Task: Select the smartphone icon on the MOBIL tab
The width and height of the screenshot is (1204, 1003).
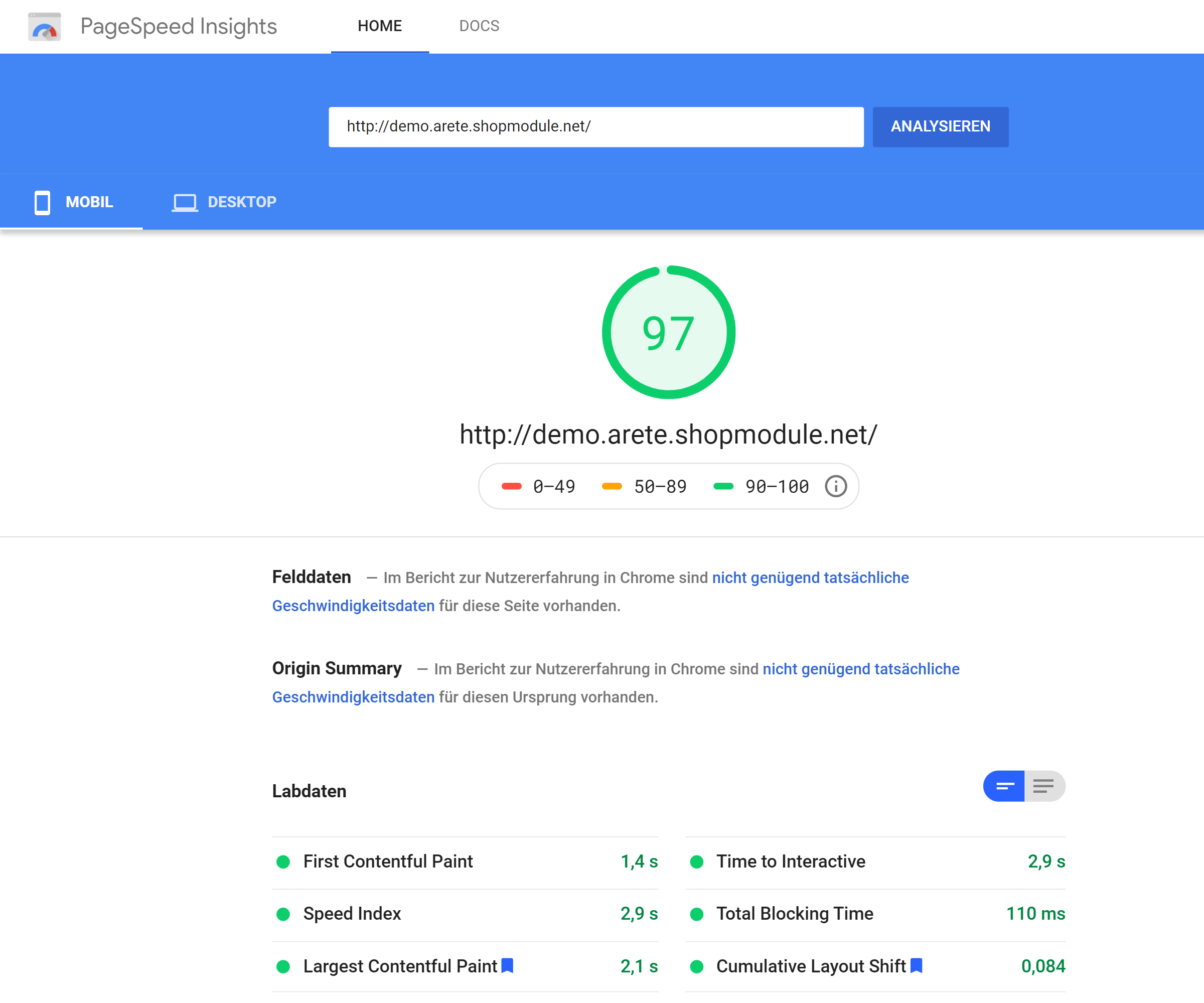Action: coord(42,202)
